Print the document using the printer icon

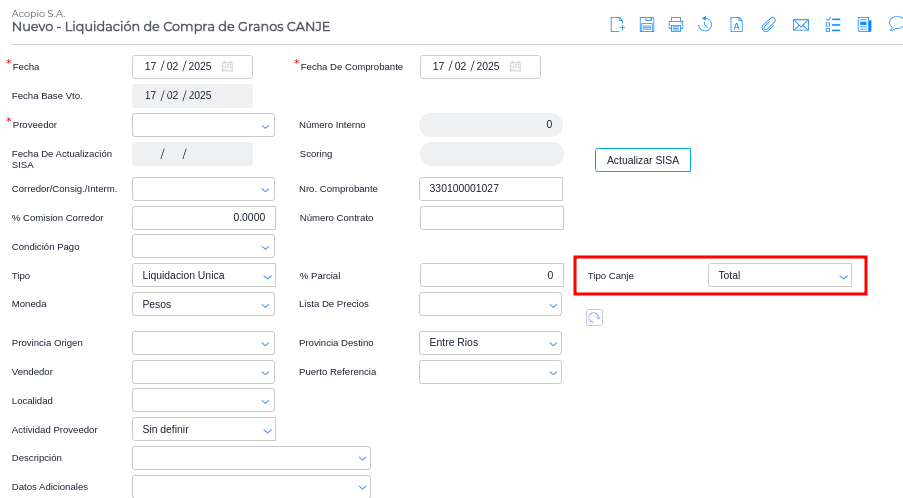point(676,25)
